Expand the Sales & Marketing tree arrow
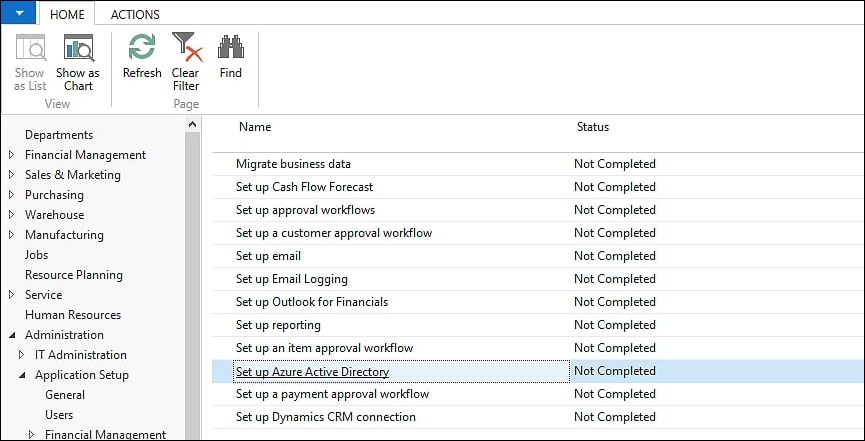Image resolution: width=865 pixels, height=441 pixels. 12,175
